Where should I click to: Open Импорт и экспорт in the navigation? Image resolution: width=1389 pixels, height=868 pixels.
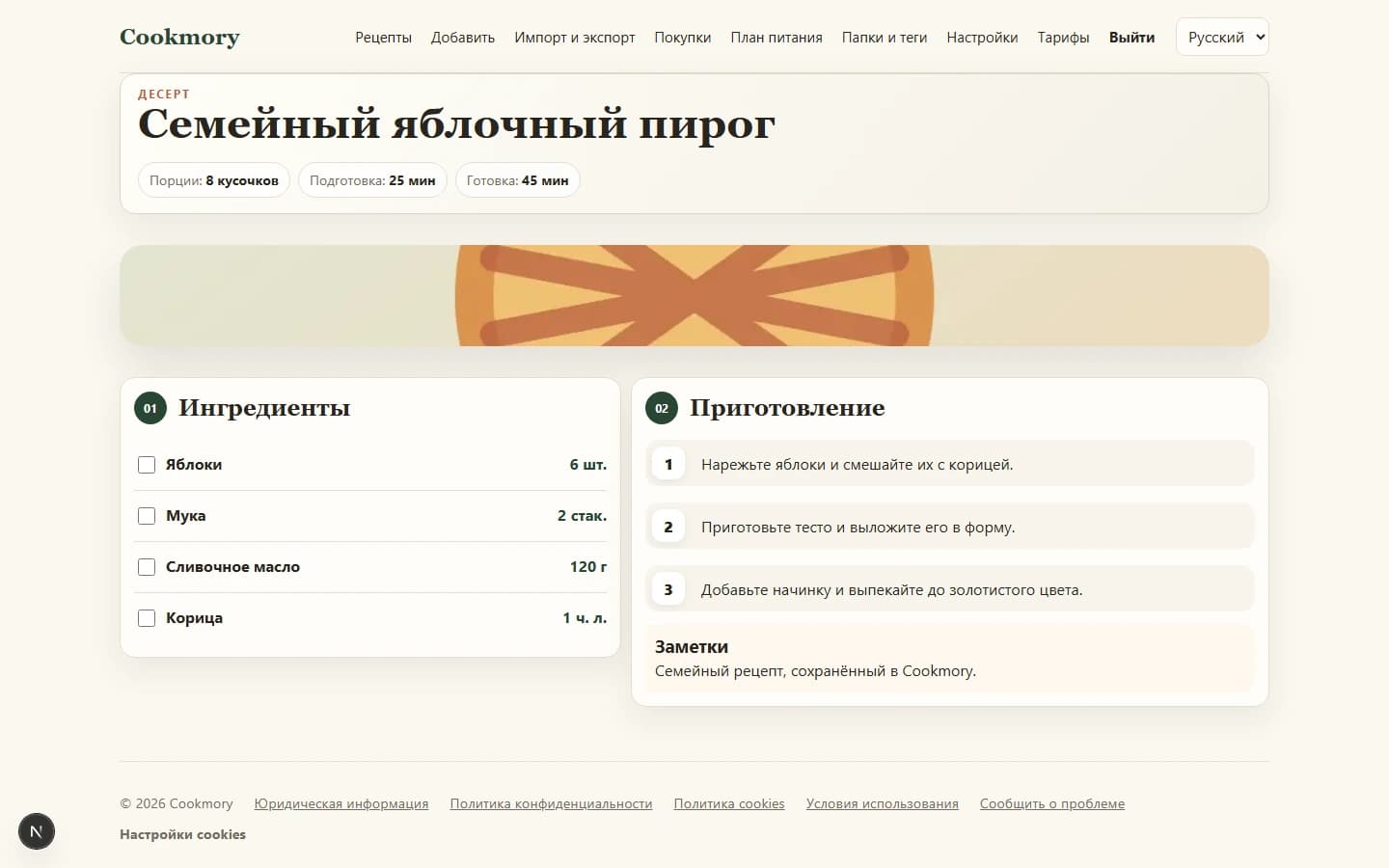[575, 38]
